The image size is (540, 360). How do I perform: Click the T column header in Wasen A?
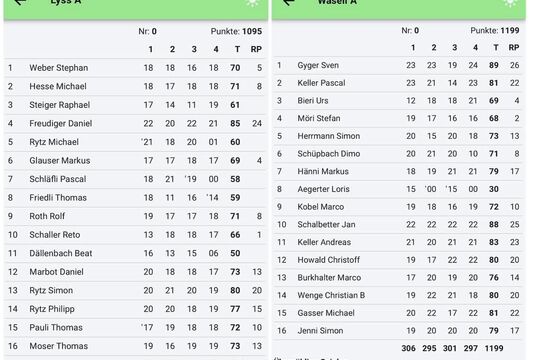coord(496,48)
